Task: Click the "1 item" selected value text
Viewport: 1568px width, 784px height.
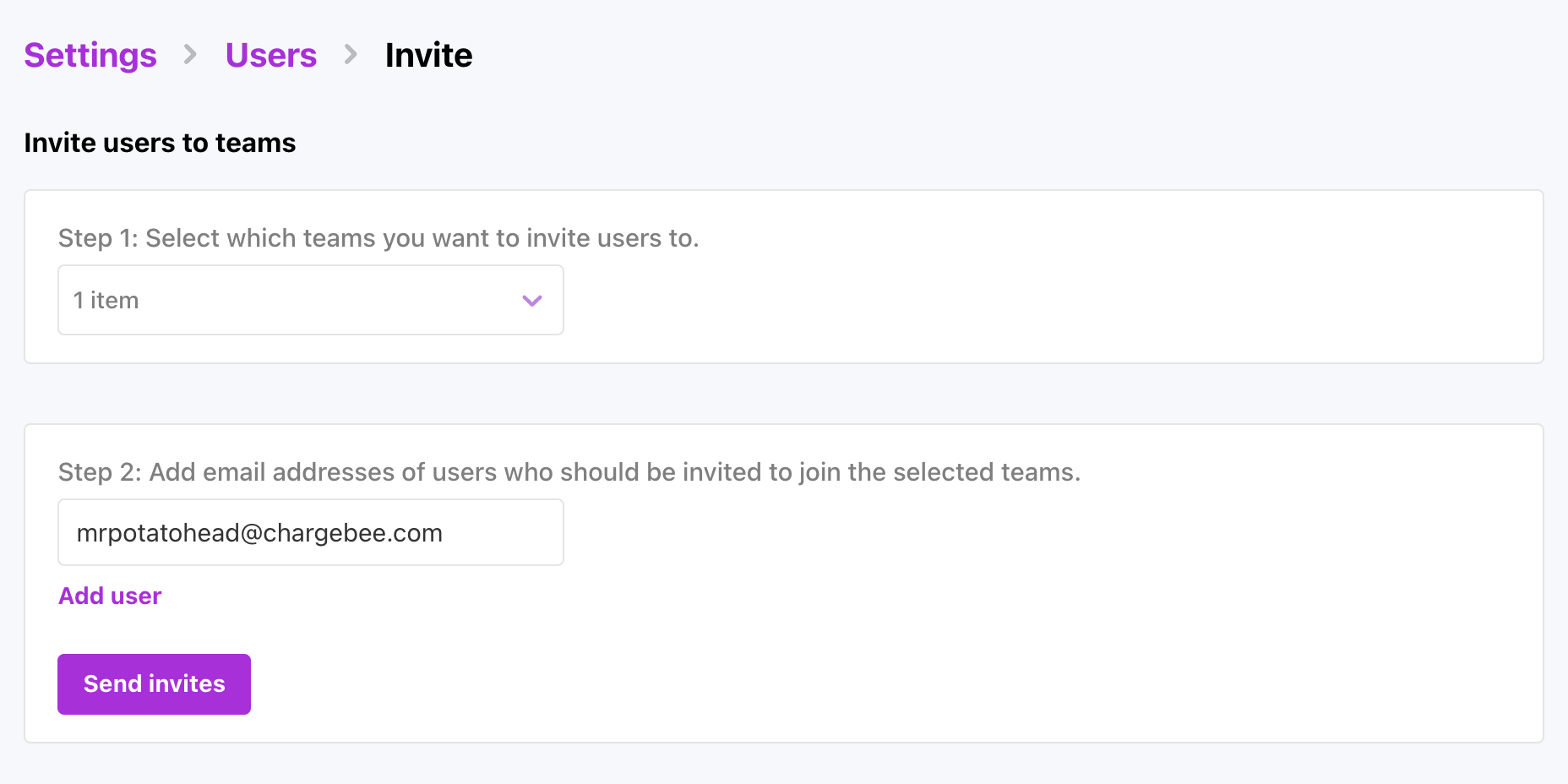Action: pyautogui.click(x=106, y=301)
